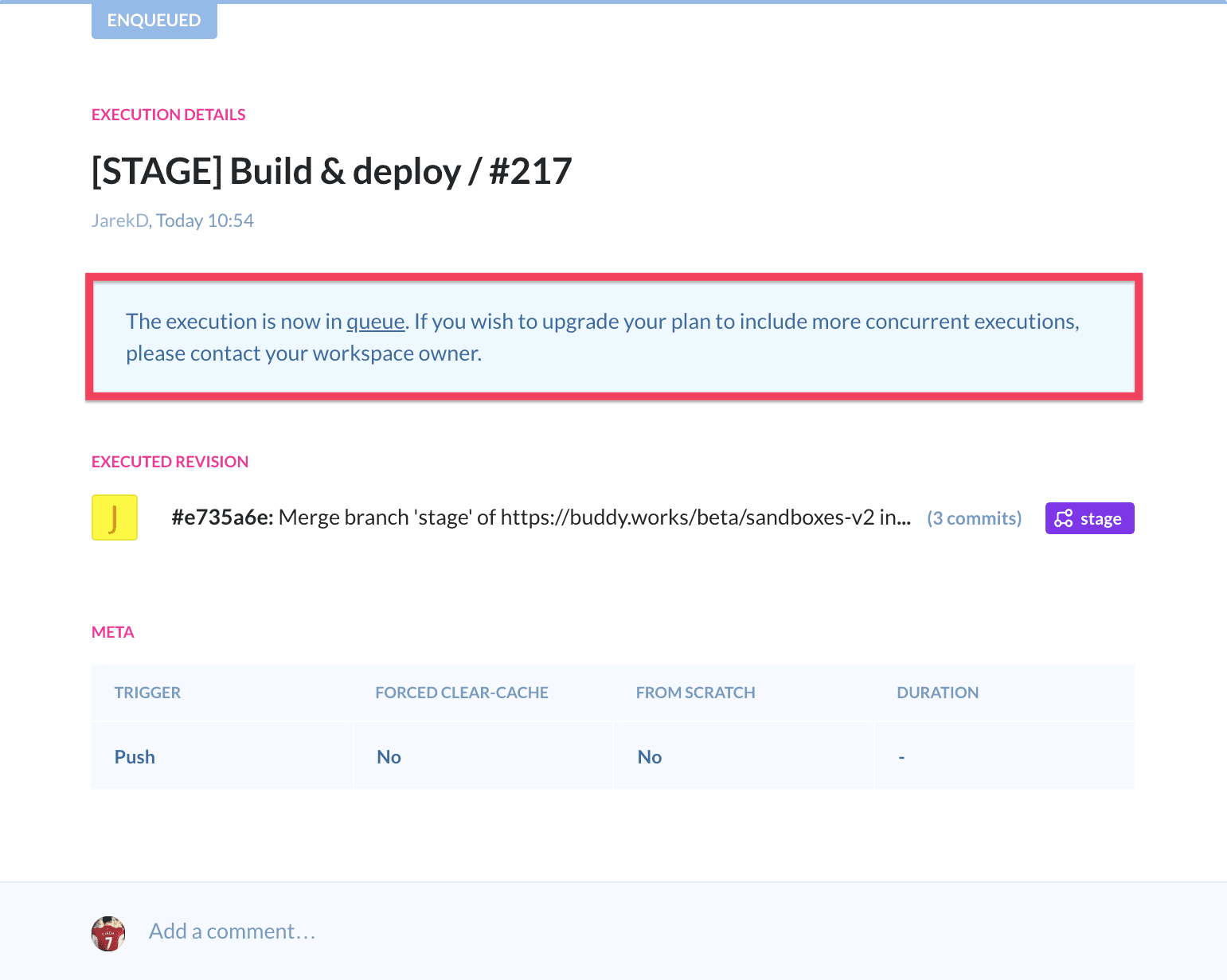
Task: Click the Push trigger value
Action: click(x=135, y=757)
